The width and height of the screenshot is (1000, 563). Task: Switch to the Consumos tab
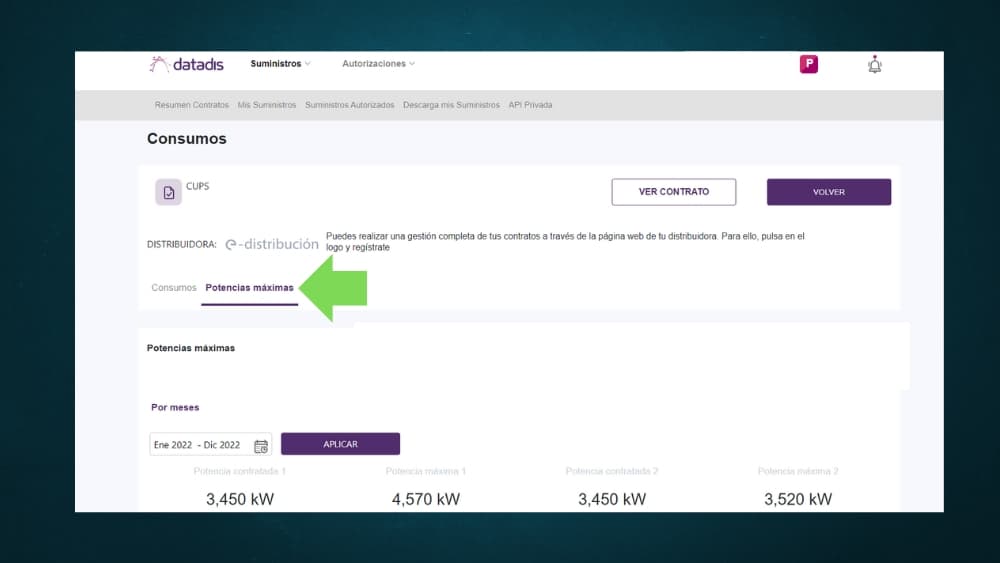tap(174, 288)
